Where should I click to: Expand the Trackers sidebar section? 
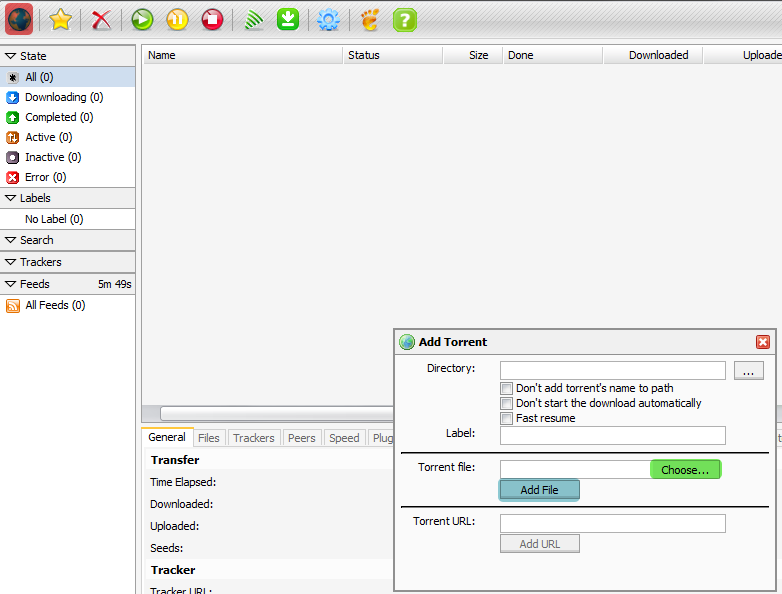pyautogui.click(x=11, y=262)
